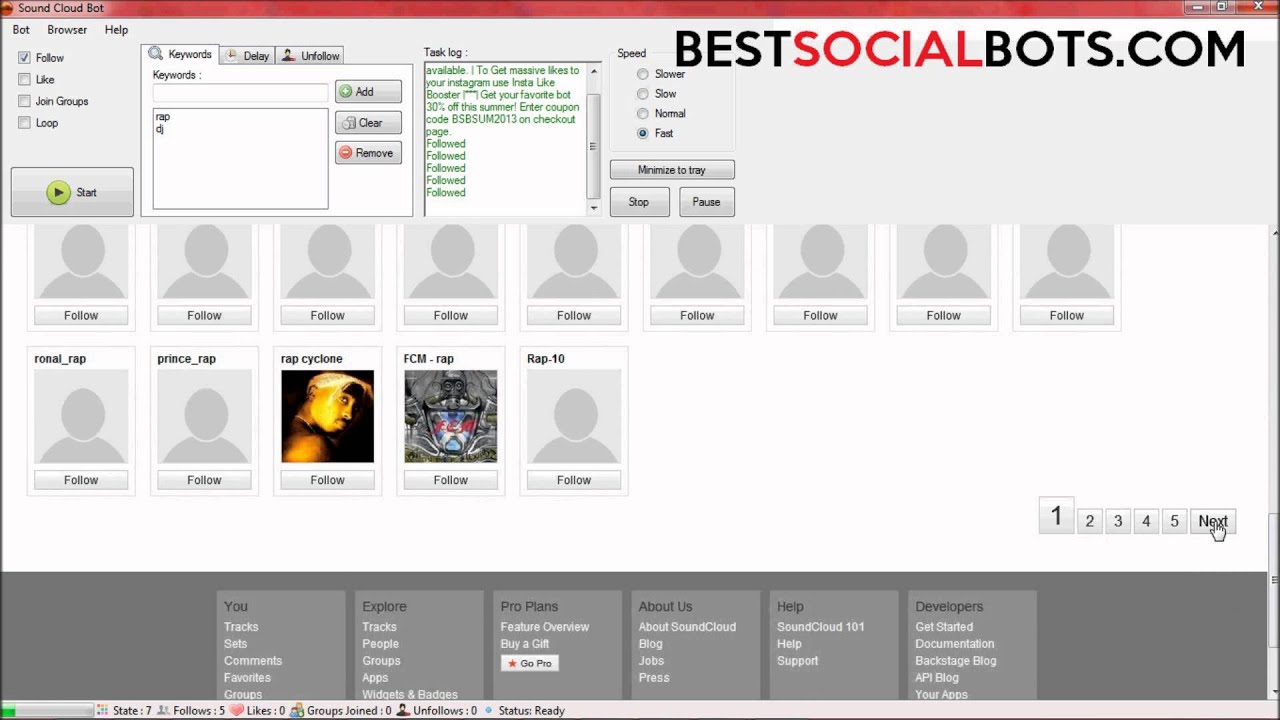
Task: Open Backstage Blog footer link
Action: (956, 661)
